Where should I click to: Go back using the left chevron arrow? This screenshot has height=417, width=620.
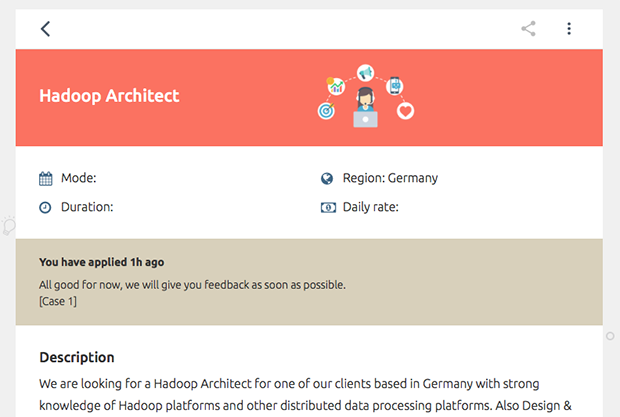click(x=45, y=29)
